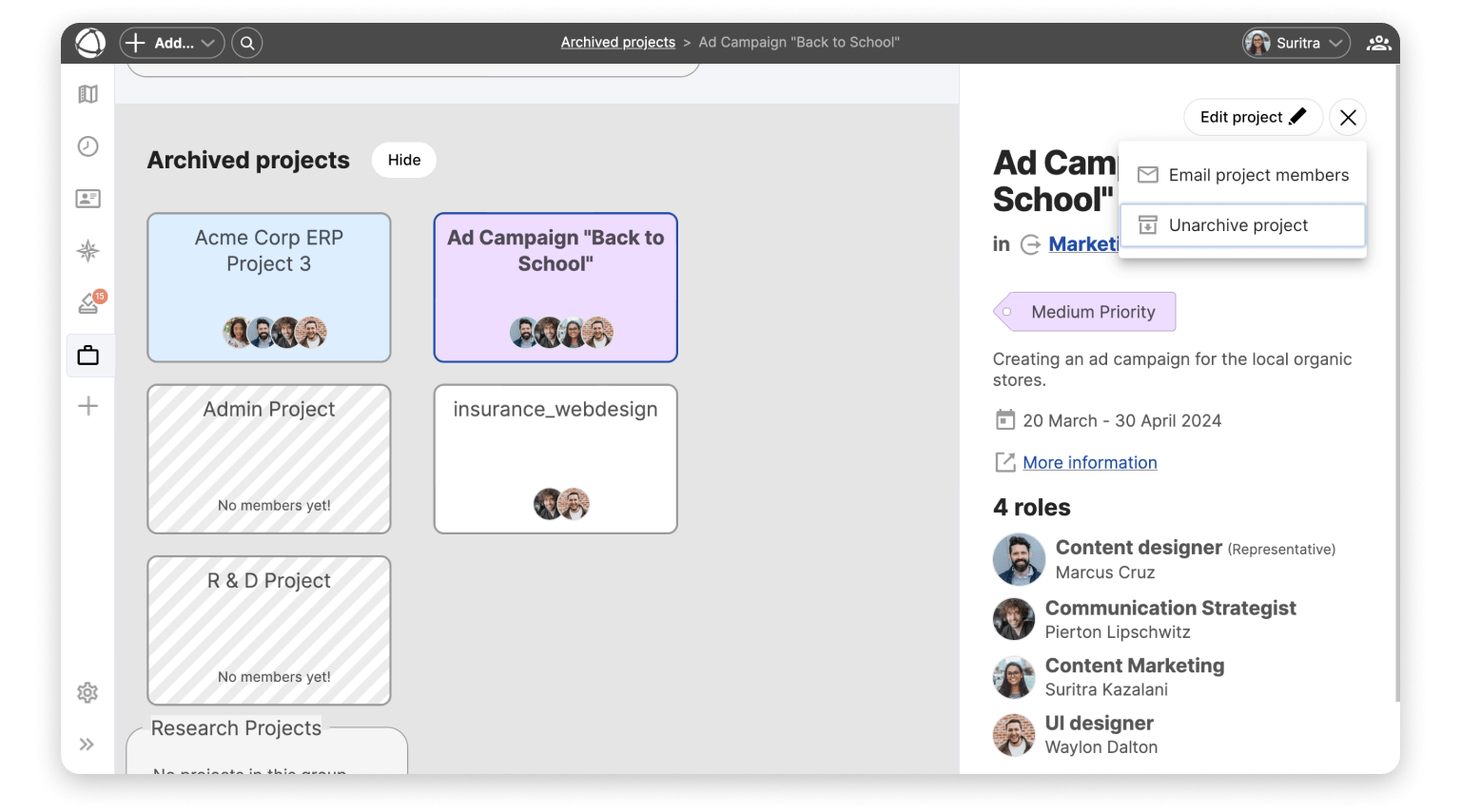Image resolution: width=1461 pixels, height=812 pixels.
Task: Open the Acme Corp ERP Project 3 card
Action: point(269,287)
